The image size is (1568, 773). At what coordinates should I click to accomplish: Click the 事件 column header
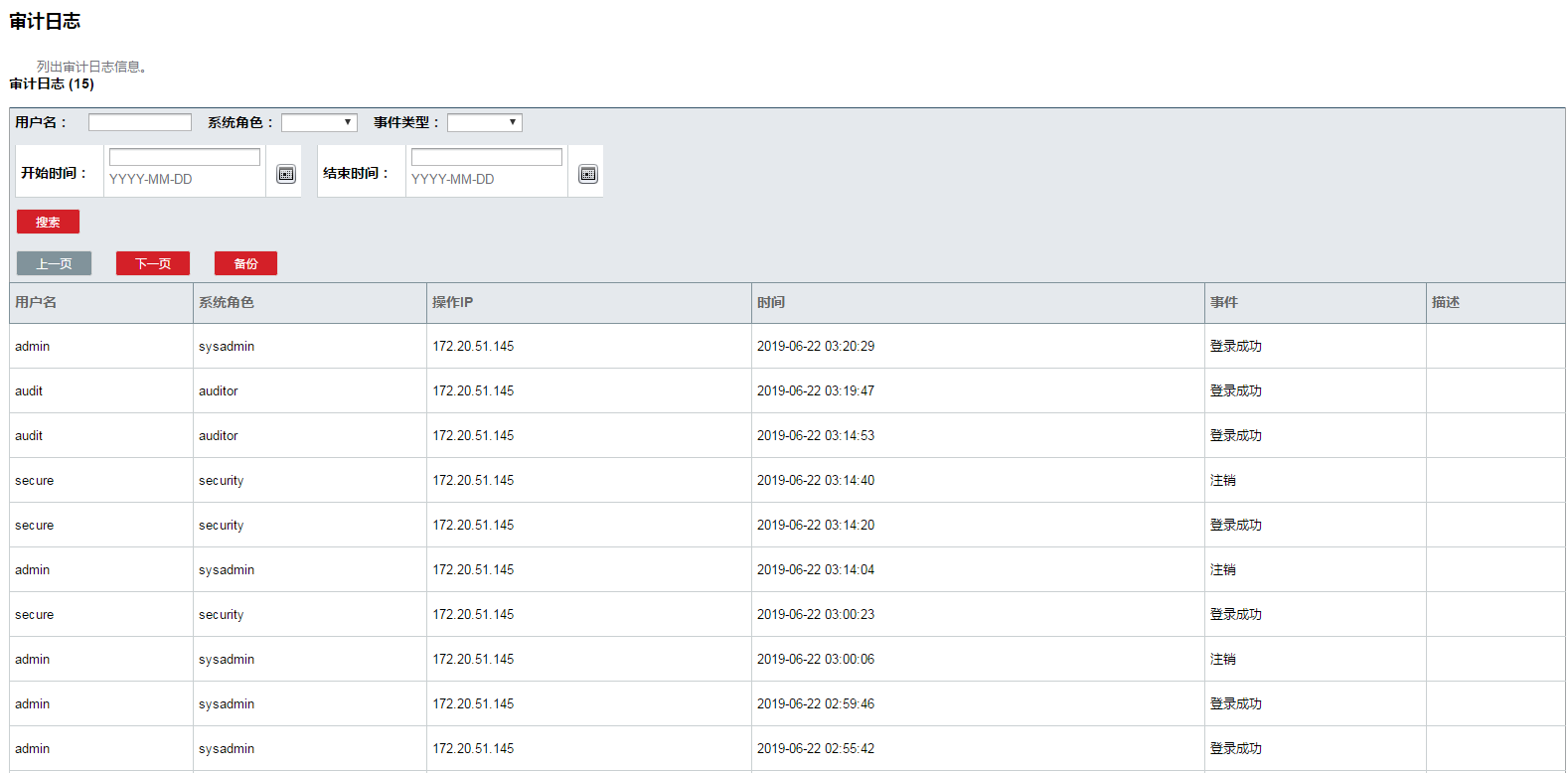click(x=1224, y=302)
